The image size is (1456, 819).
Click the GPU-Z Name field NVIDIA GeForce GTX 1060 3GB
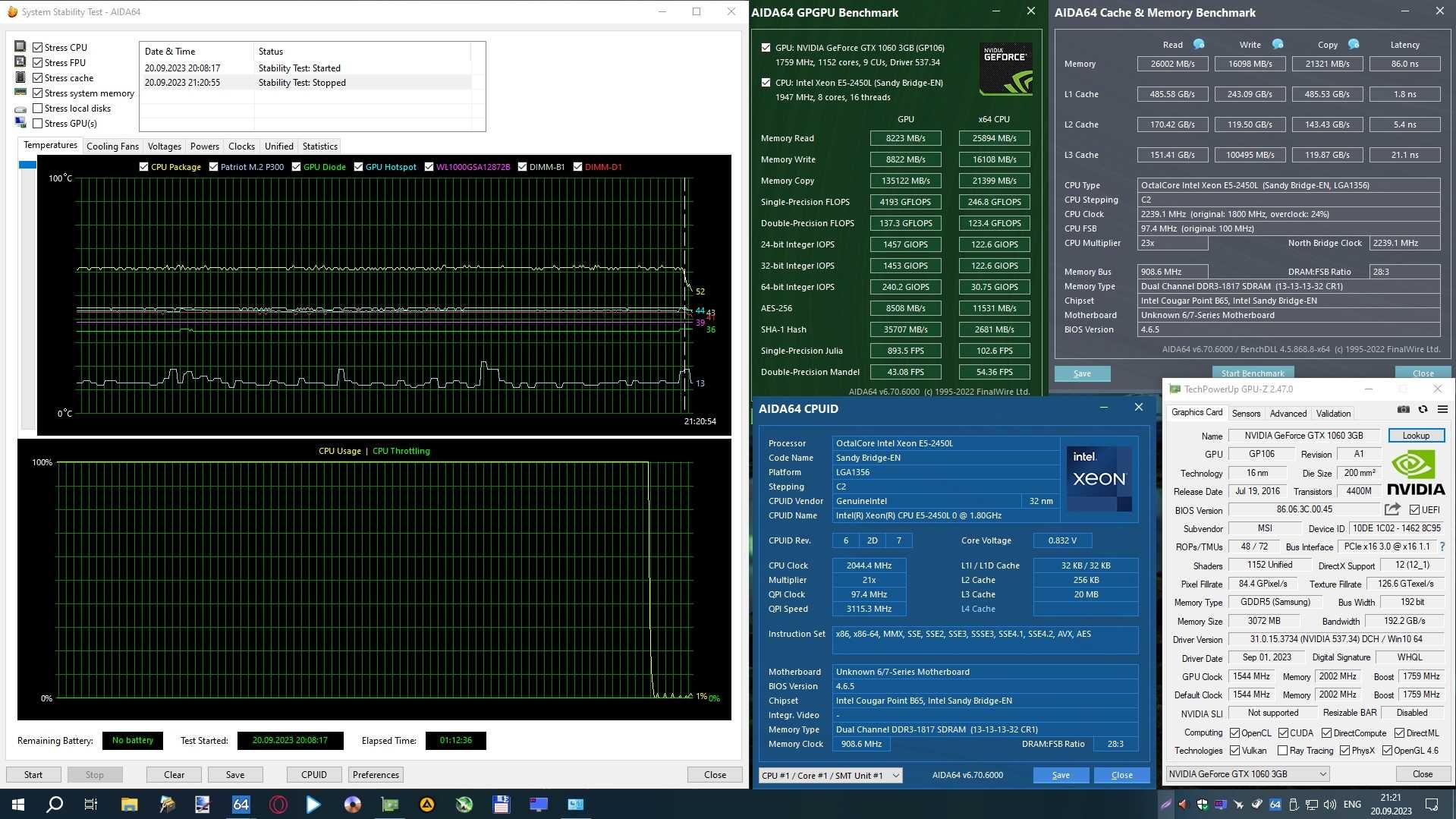pyautogui.click(x=1303, y=436)
